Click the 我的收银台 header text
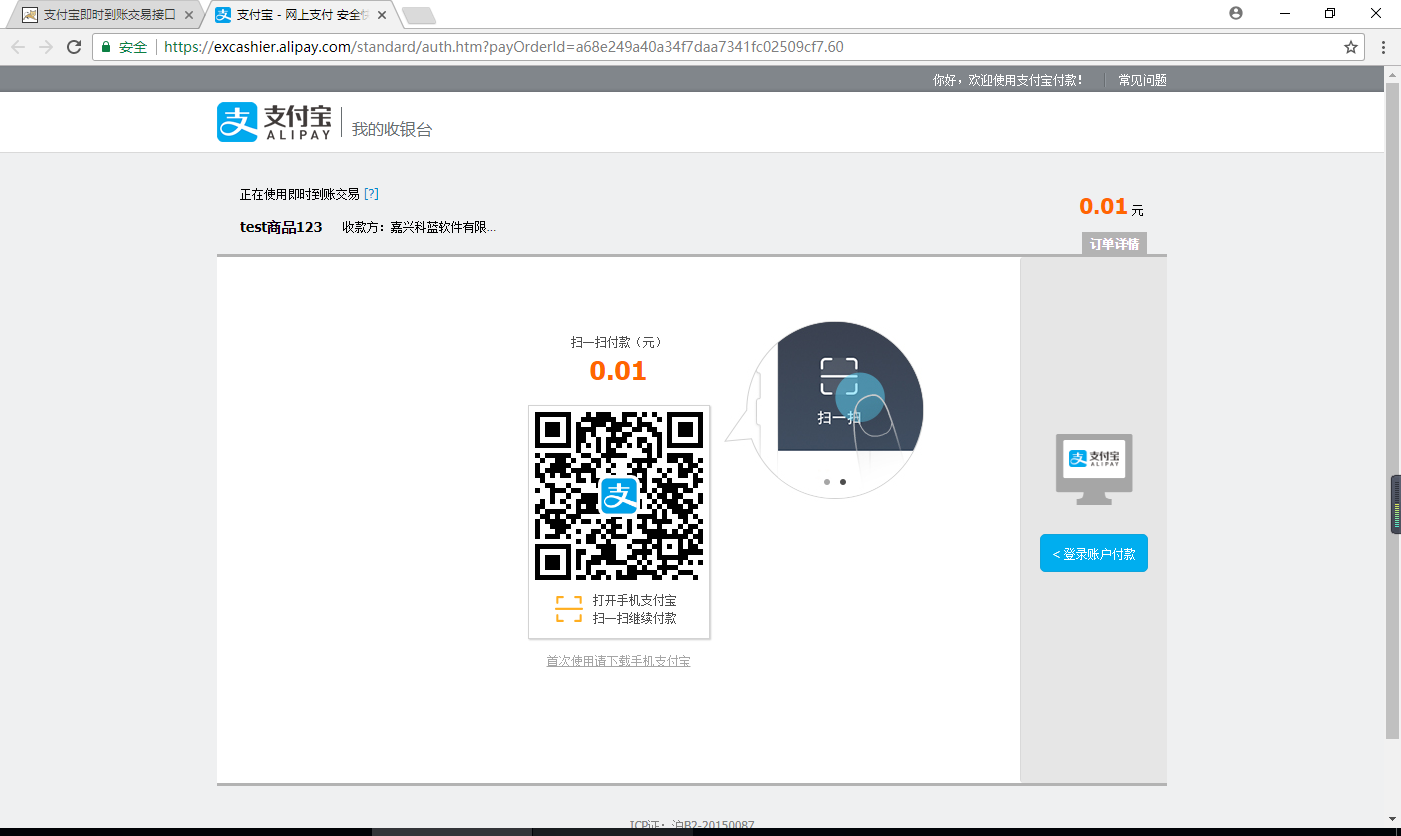Image resolution: width=1401 pixels, height=836 pixels. click(x=392, y=129)
